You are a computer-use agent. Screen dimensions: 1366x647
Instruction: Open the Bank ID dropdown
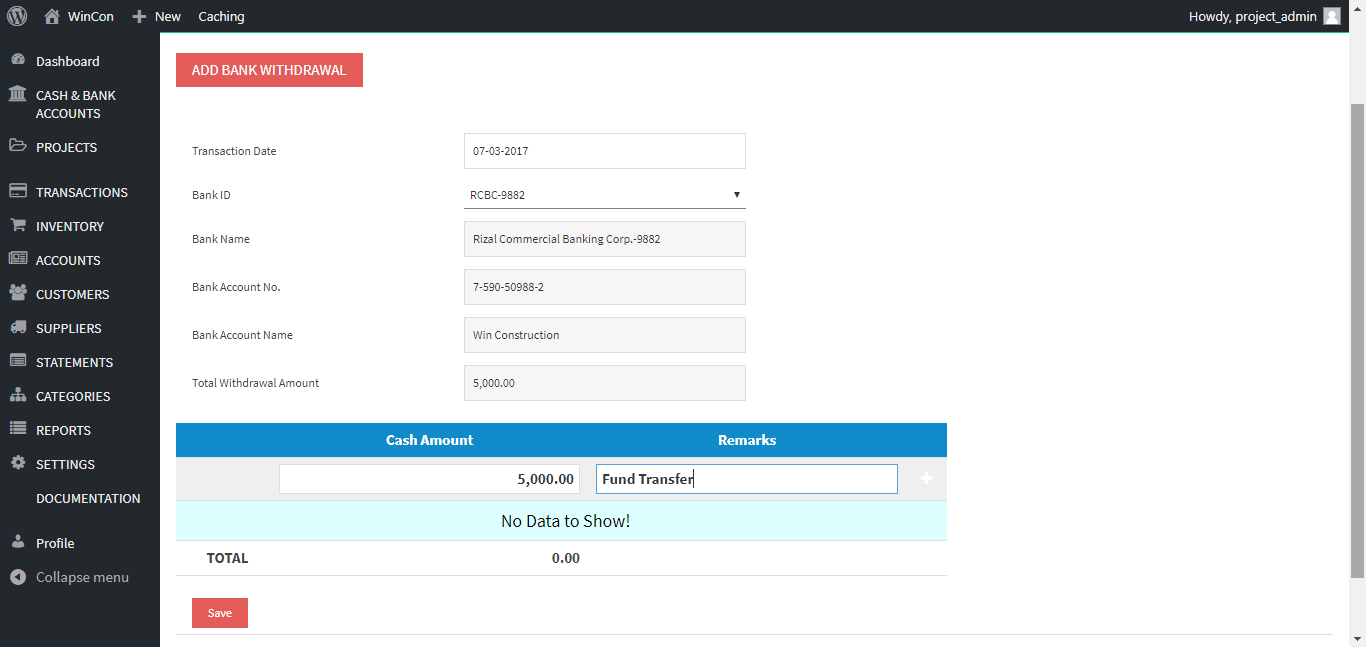604,195
